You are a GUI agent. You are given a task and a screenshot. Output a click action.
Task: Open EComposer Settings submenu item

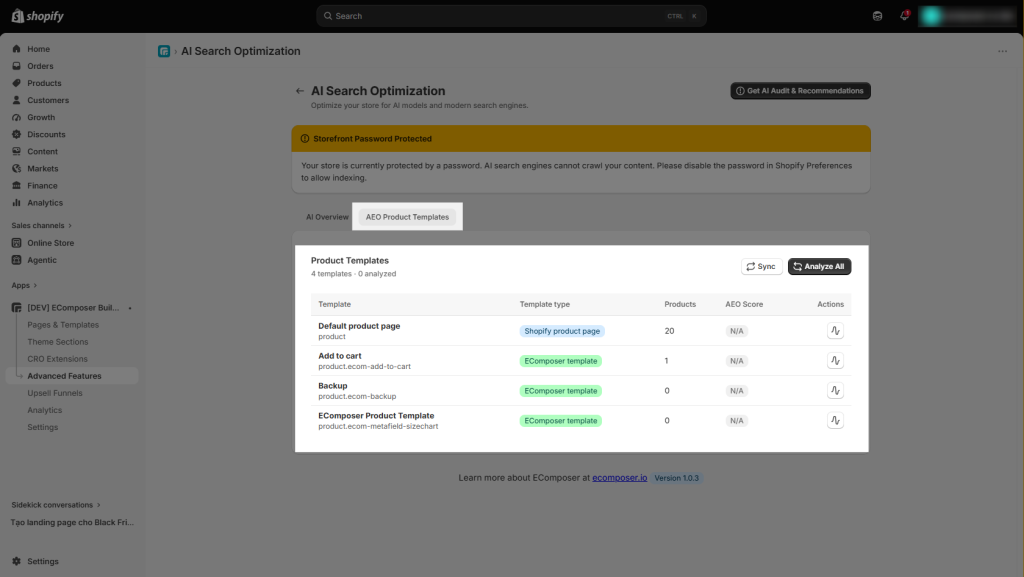42,427
